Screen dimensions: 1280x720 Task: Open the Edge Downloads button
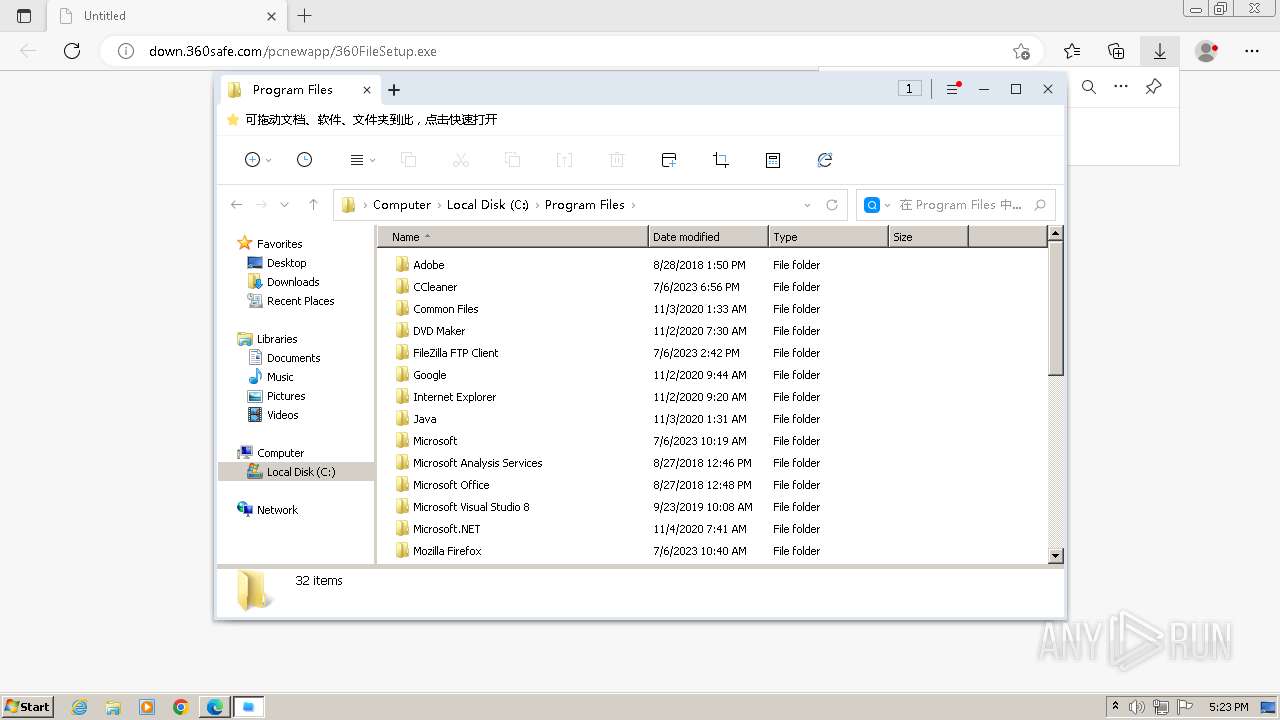click(1160, 51)
